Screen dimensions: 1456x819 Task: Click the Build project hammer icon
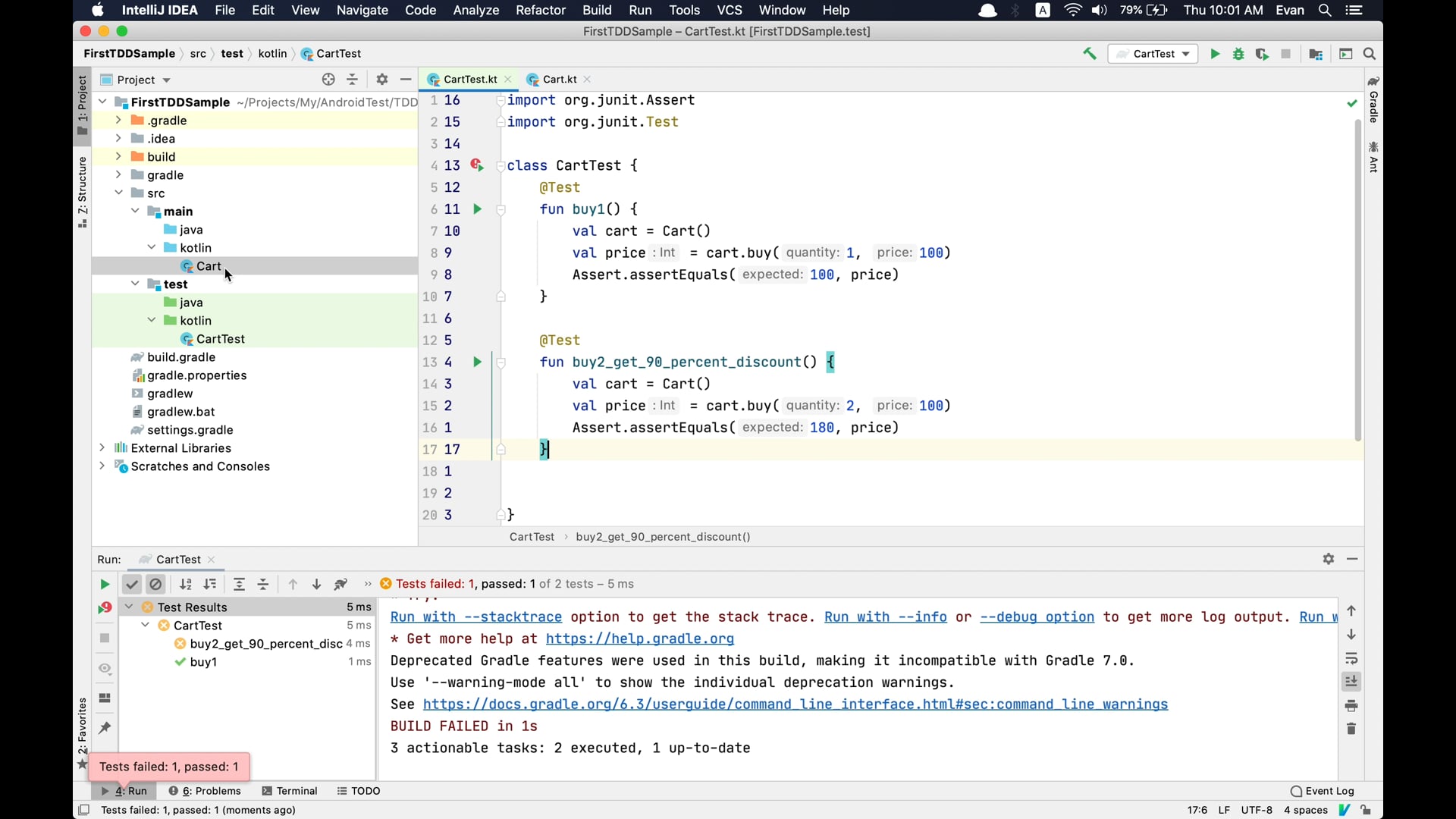(1089, 54)
